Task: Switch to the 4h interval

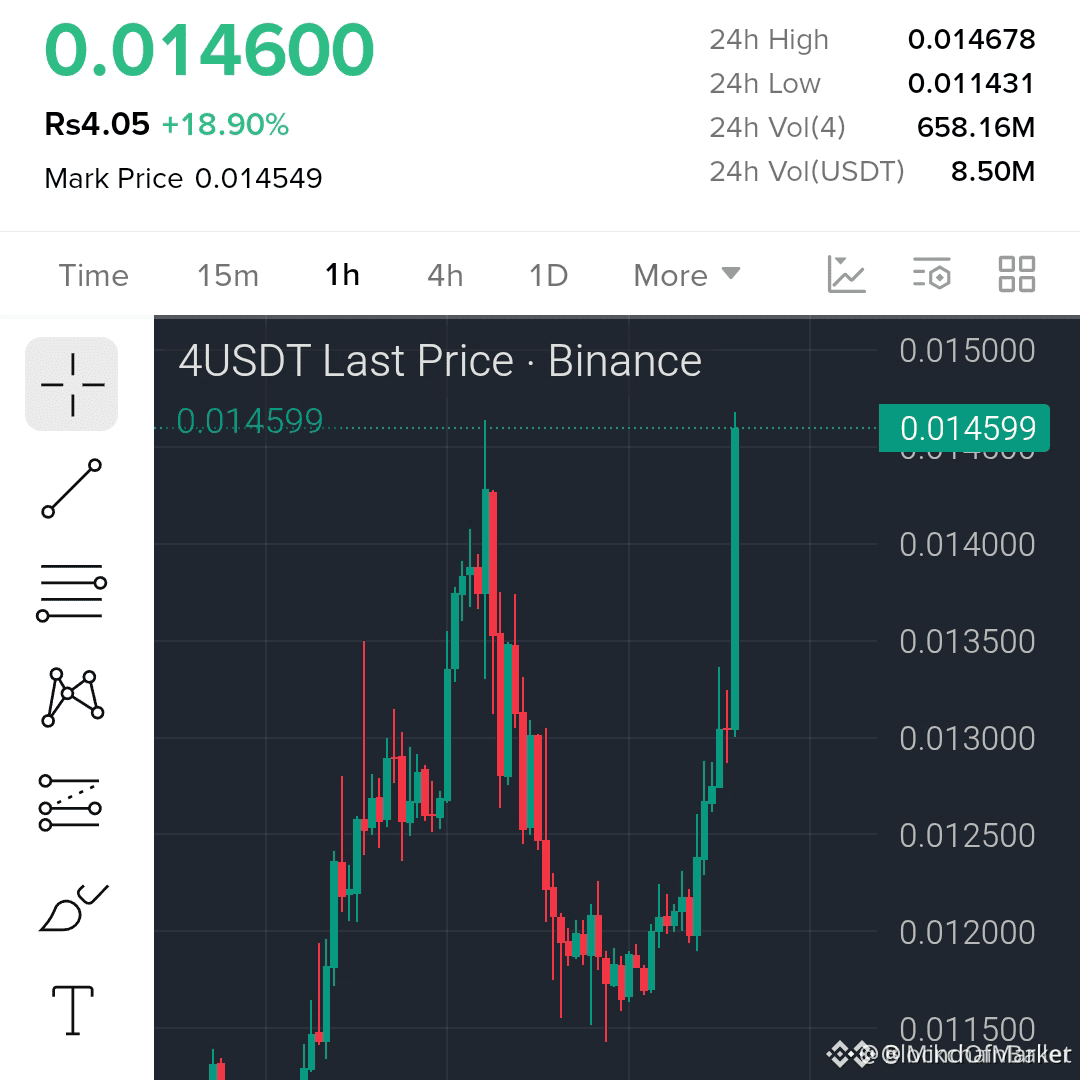Action: [x=445, y=276]
